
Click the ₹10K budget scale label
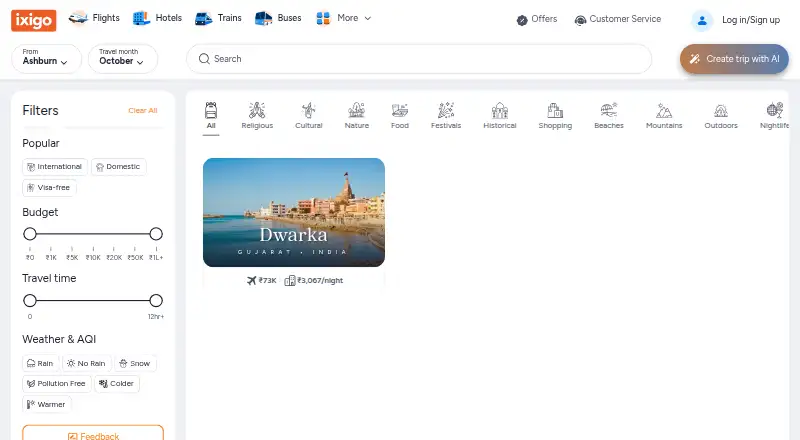click(93, 258)
